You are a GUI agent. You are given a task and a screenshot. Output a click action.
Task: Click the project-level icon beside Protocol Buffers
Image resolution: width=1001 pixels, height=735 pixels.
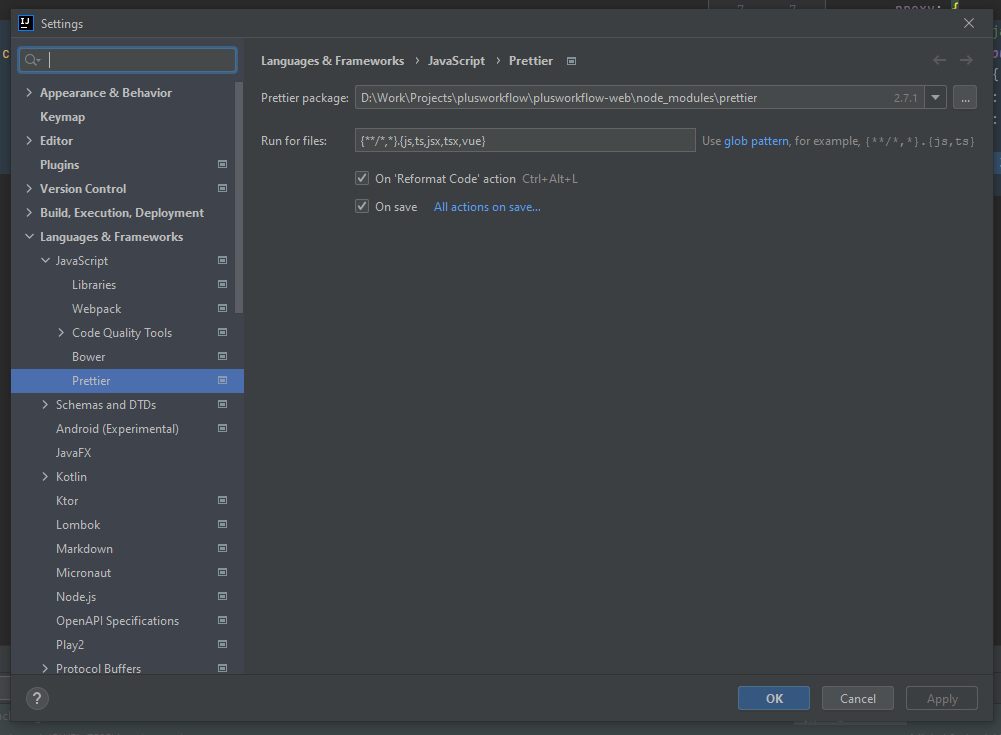222,669
